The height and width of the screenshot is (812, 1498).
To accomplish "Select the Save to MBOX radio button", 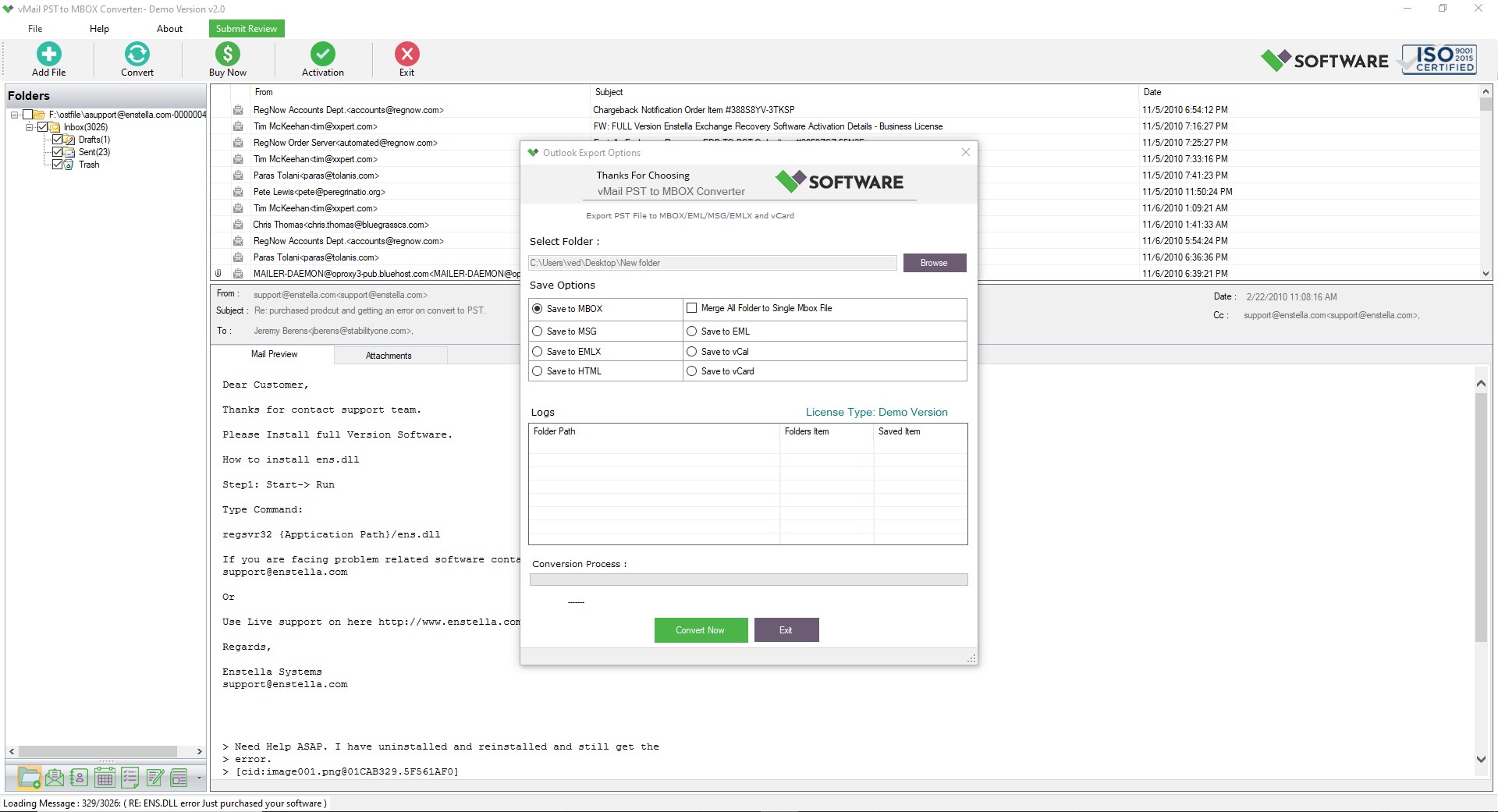I will (x=537, y=309).
